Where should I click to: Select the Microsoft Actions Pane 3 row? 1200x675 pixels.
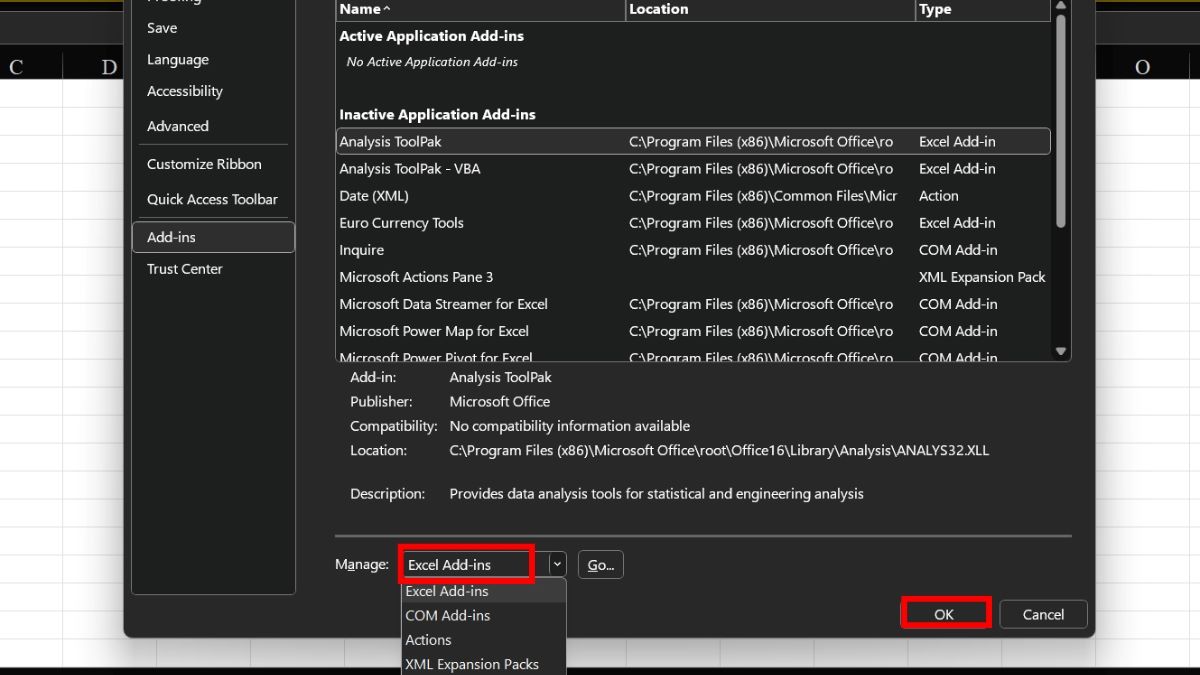[x=693, y=277]
